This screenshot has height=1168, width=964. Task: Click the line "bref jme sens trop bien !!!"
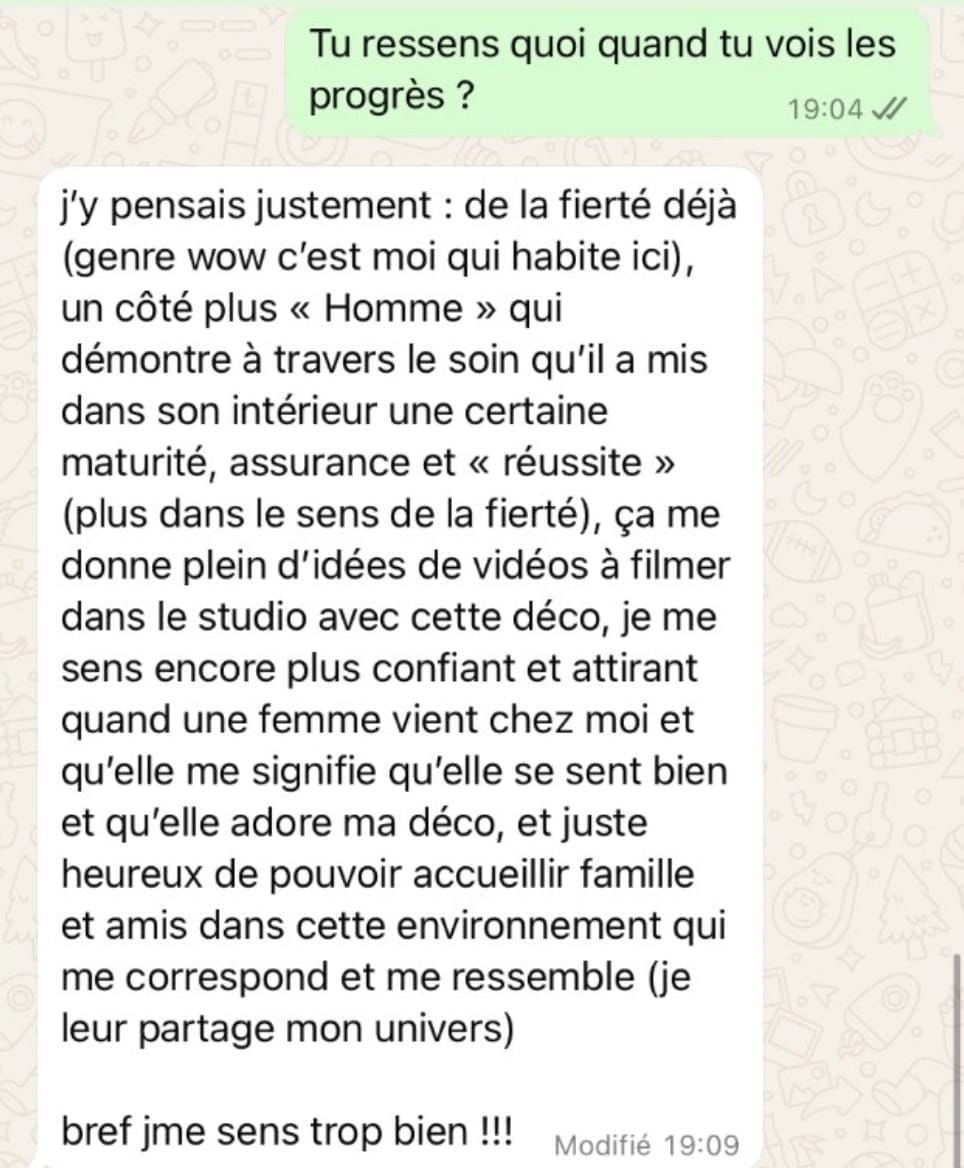pos(287,1132)
